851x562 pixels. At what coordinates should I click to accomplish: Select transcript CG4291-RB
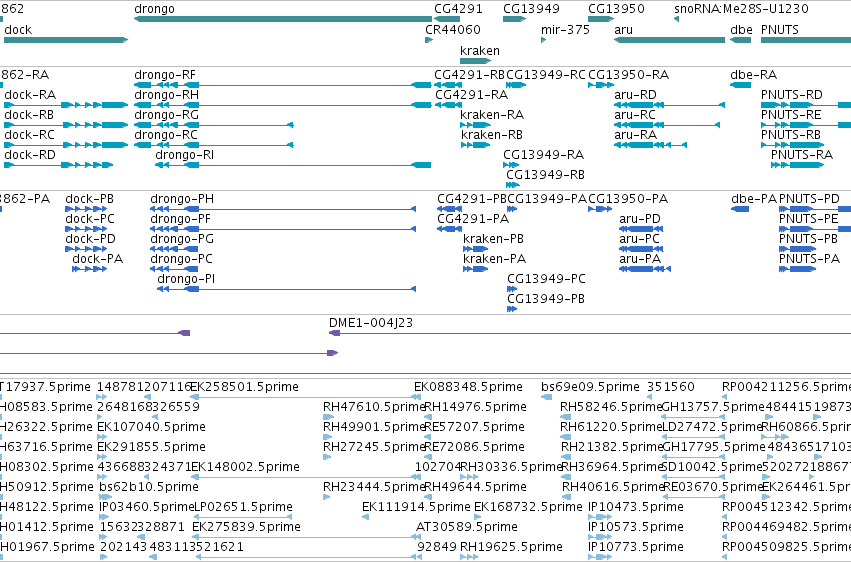coord(448,85)
